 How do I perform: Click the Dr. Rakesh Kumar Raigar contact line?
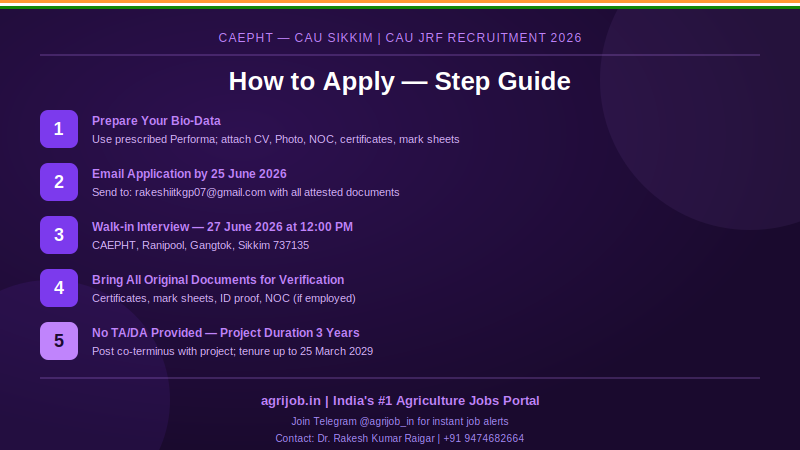point(400,438)
